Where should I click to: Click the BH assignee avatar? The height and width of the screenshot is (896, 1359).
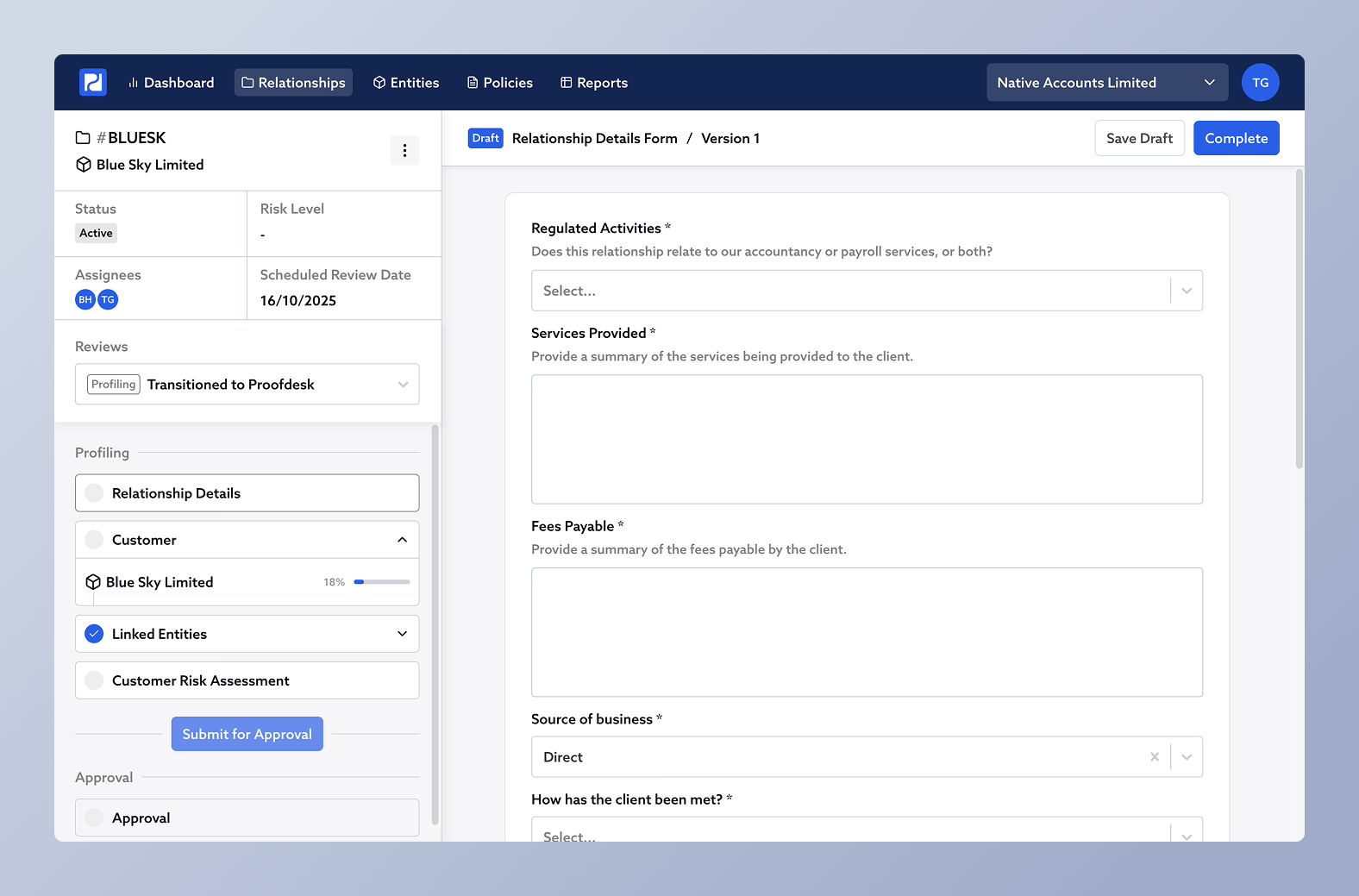pos(85,299)
